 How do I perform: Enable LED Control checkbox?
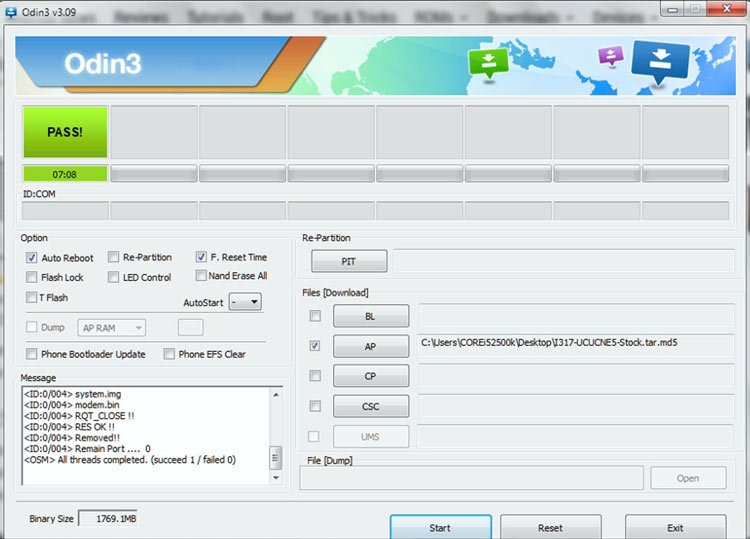(113, 277)
